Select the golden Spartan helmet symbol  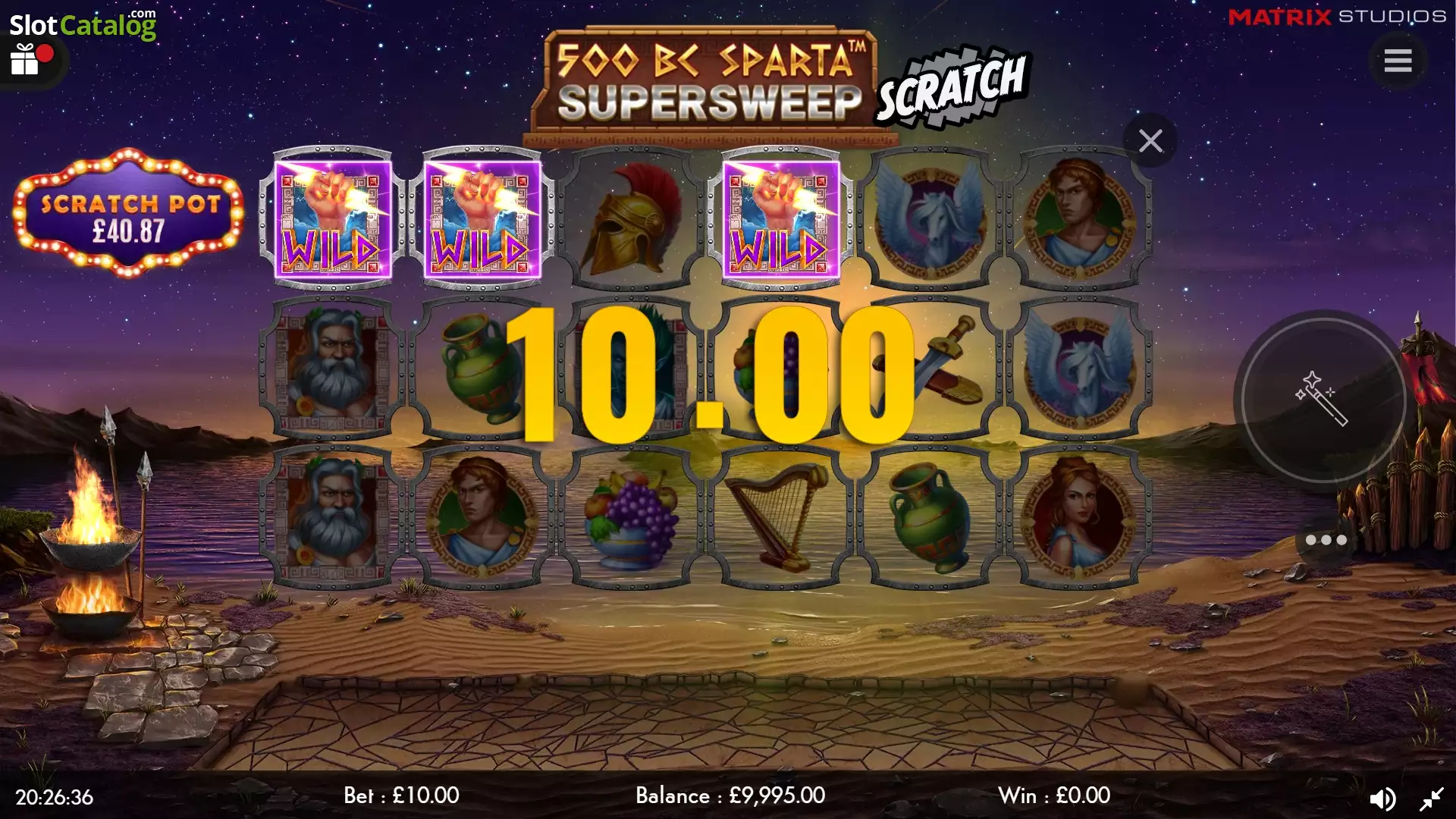(x=631, y=219)
